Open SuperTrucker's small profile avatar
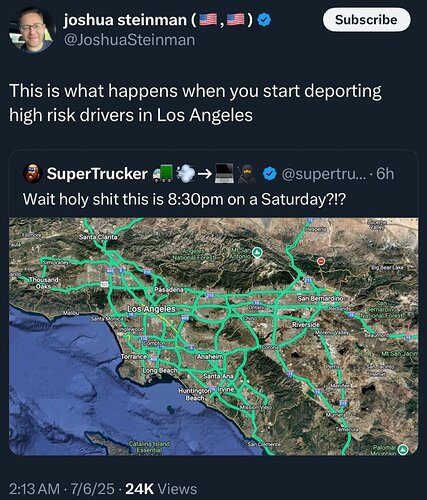427x500 pixels. [x=32, y=173]
